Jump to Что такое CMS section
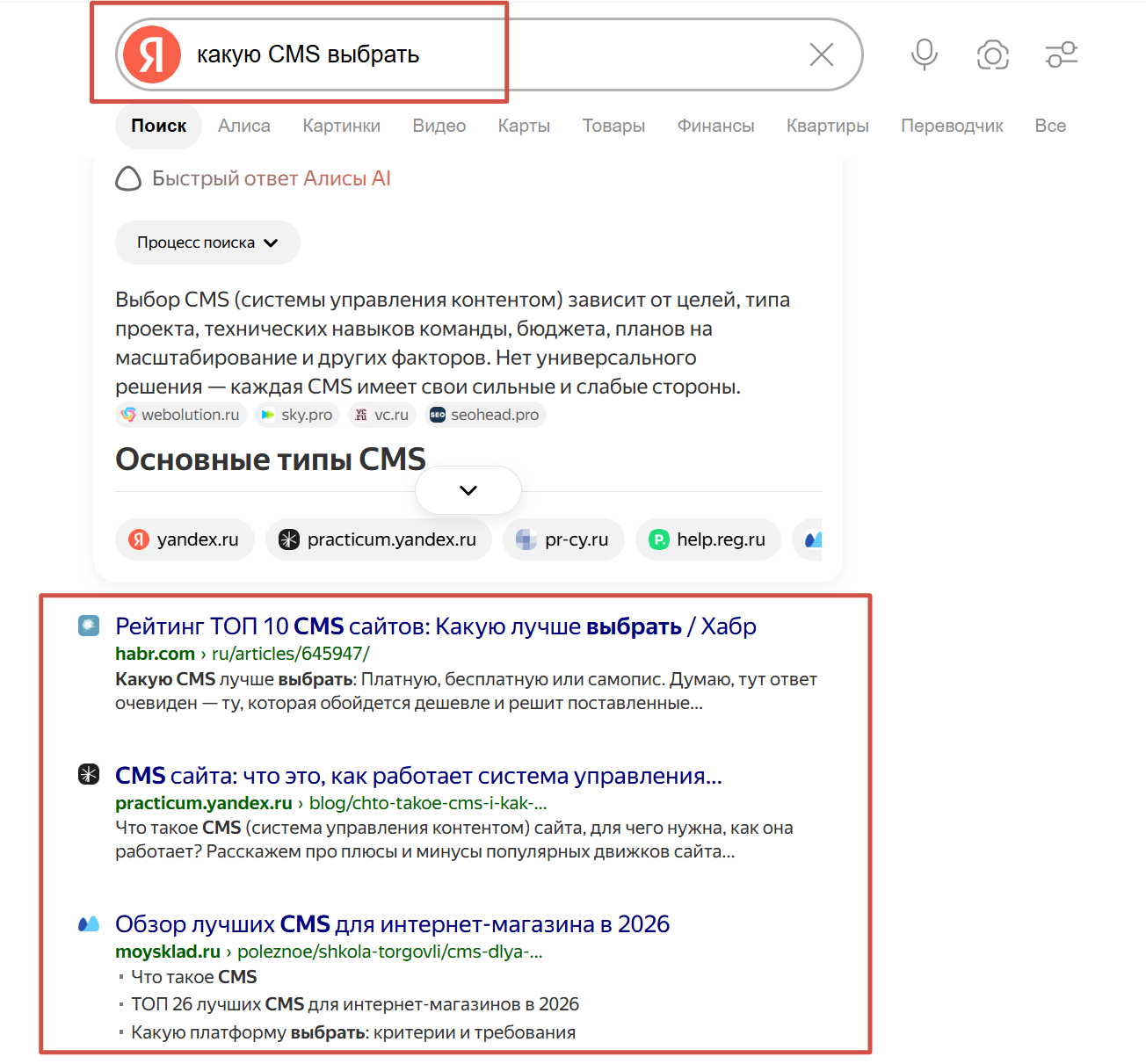The height and width of the screenshot is (1064, 1146). point(194,977)
